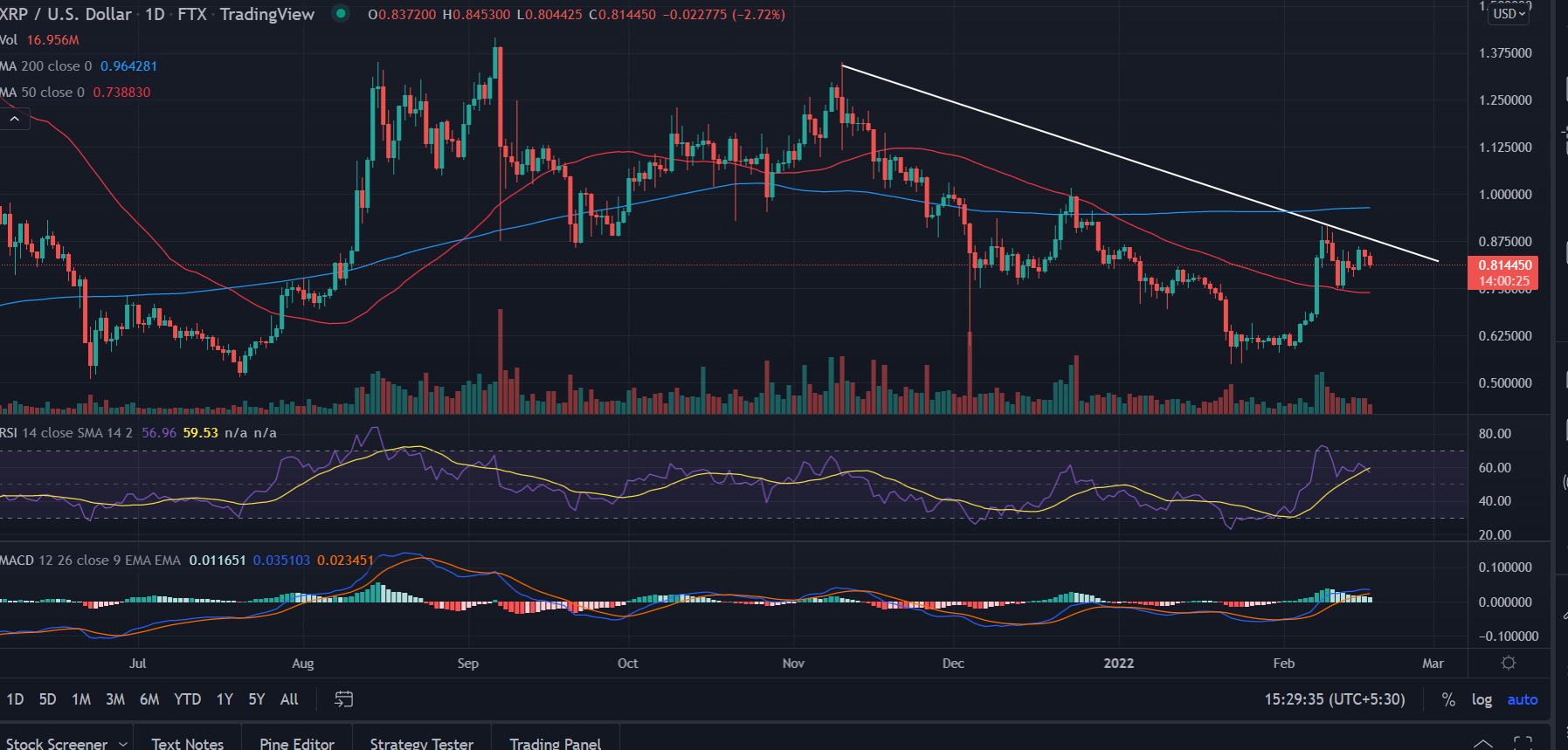This screenshot has height=750, width=1568.
Task: Toggle percent scale mode
Action: tap(1448, 699)
